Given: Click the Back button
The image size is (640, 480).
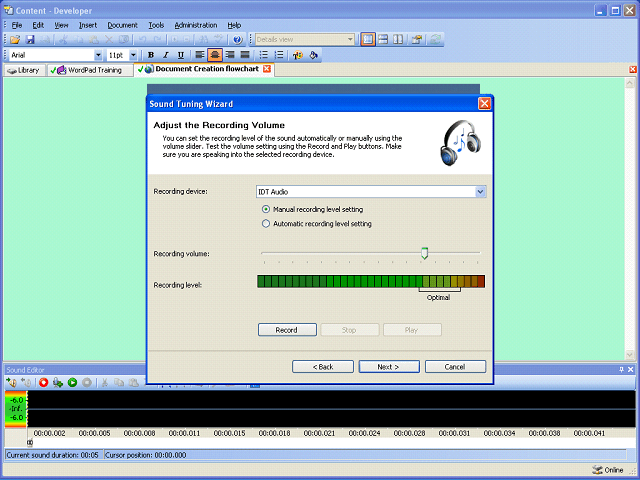Looking at the screenshot, I should pos(323,367).
